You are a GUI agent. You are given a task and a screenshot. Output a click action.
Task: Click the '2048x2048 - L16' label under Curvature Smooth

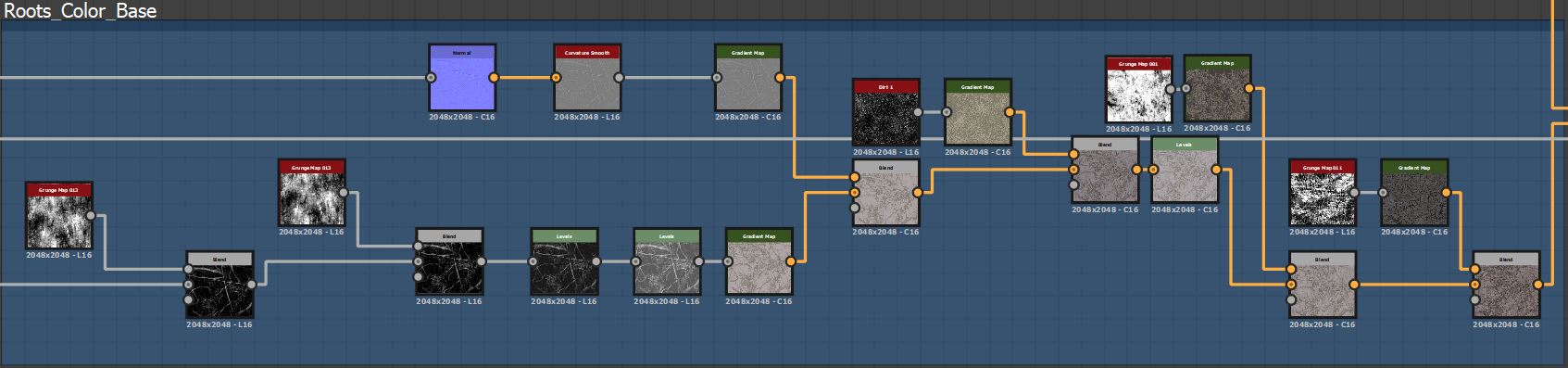[587, 118]
